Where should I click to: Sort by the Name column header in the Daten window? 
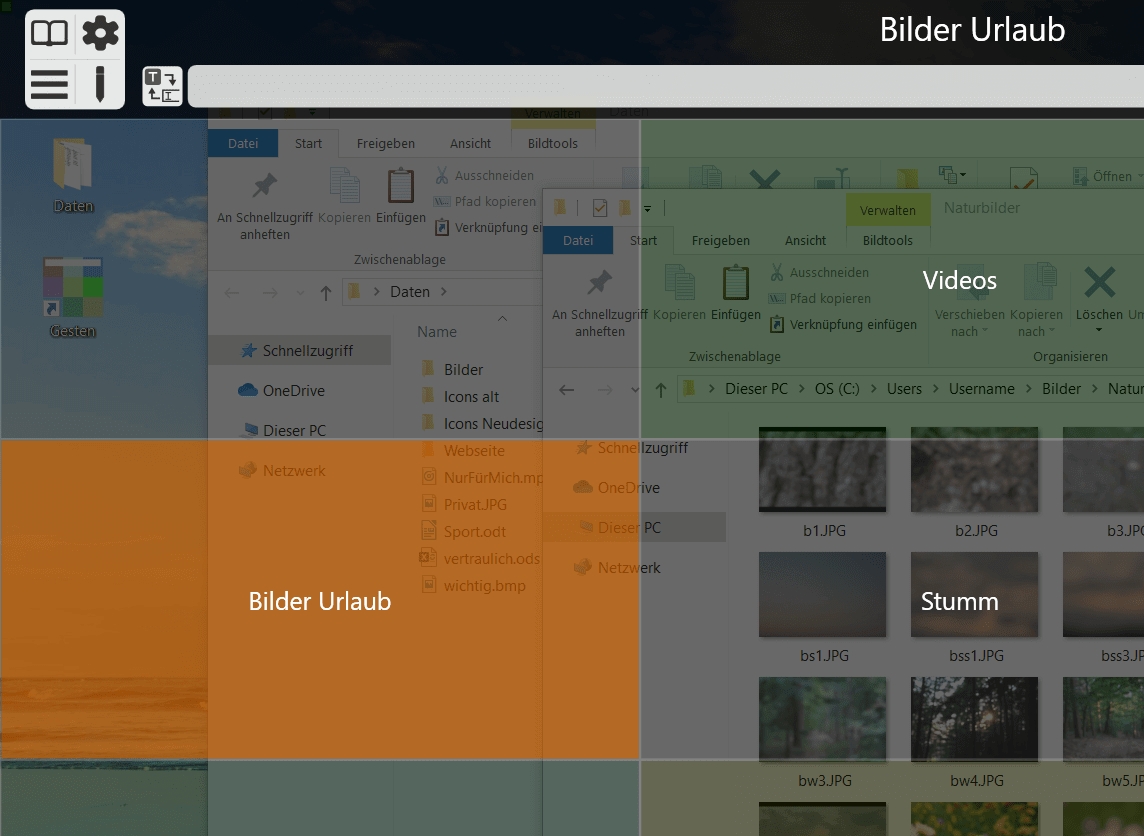[436, 332]
